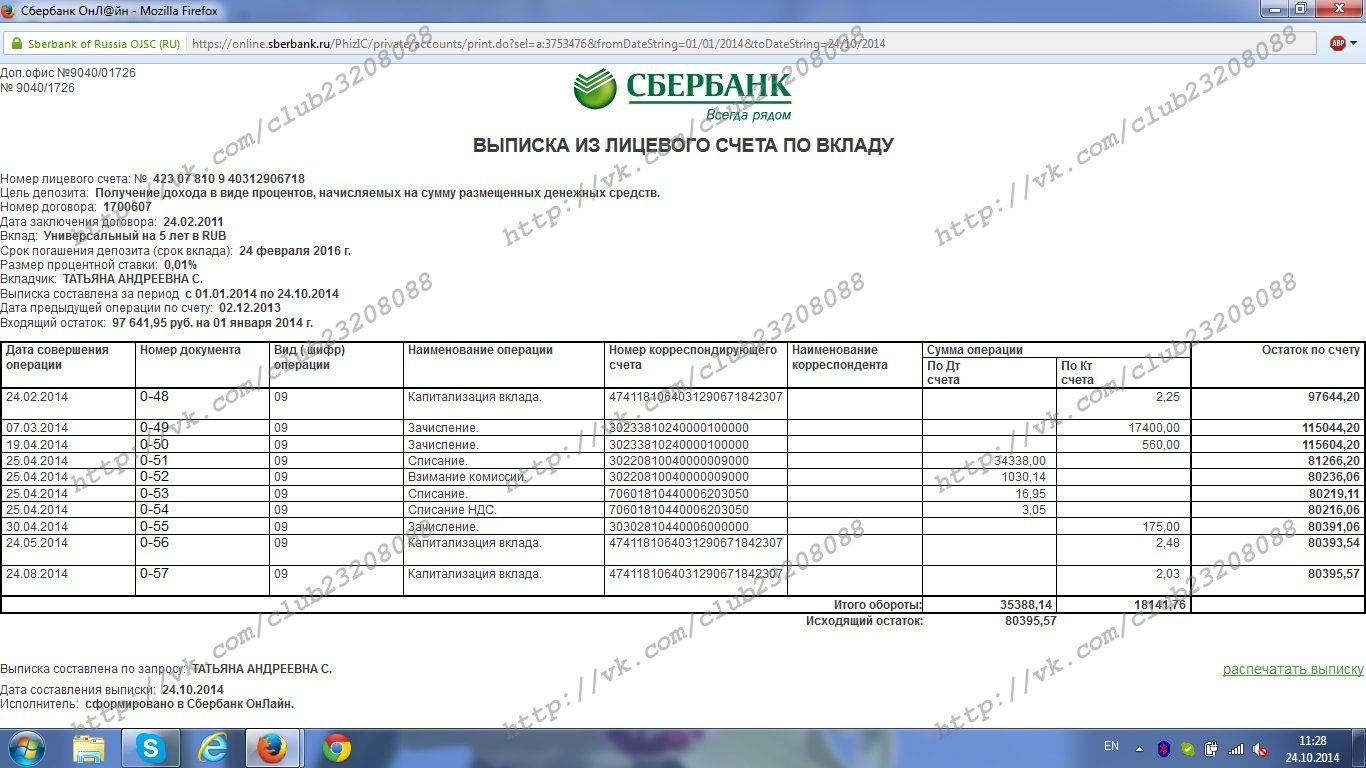
Task: Show hidden tray icons arrow
Action: pos(1139,748)
